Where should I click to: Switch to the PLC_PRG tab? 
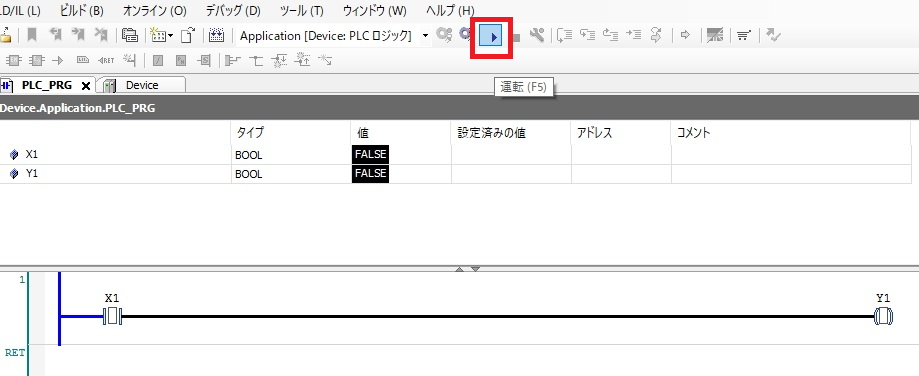coord(46,86)
